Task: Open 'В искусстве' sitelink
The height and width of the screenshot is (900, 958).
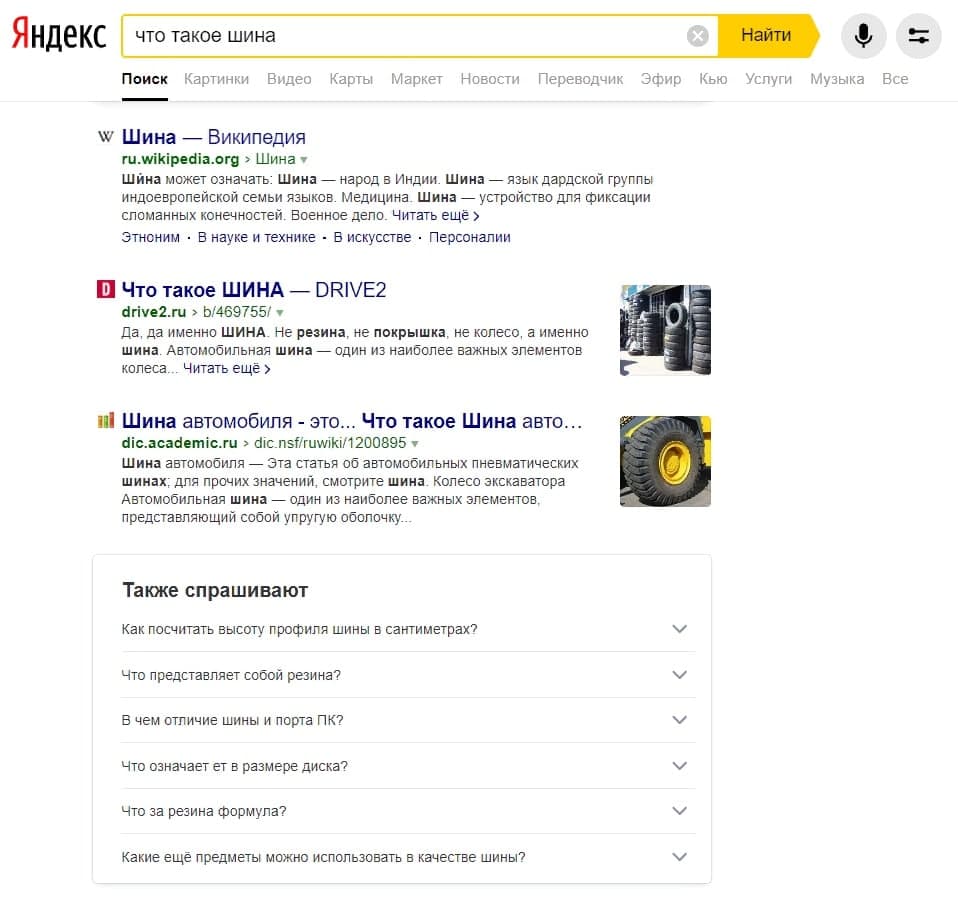Action: click(x=372, y=237)
